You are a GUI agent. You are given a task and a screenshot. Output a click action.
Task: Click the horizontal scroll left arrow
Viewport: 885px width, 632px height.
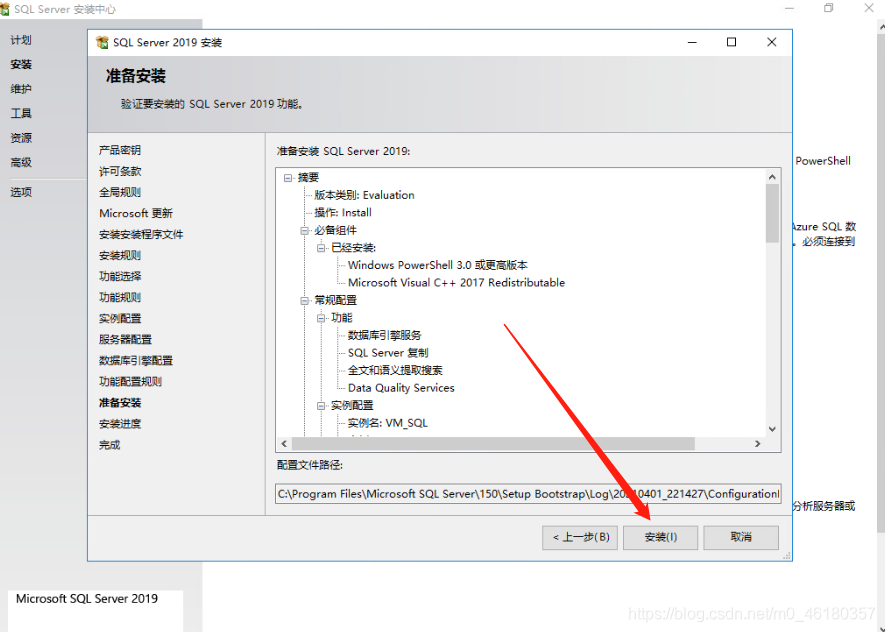click(x=284, y=444)
